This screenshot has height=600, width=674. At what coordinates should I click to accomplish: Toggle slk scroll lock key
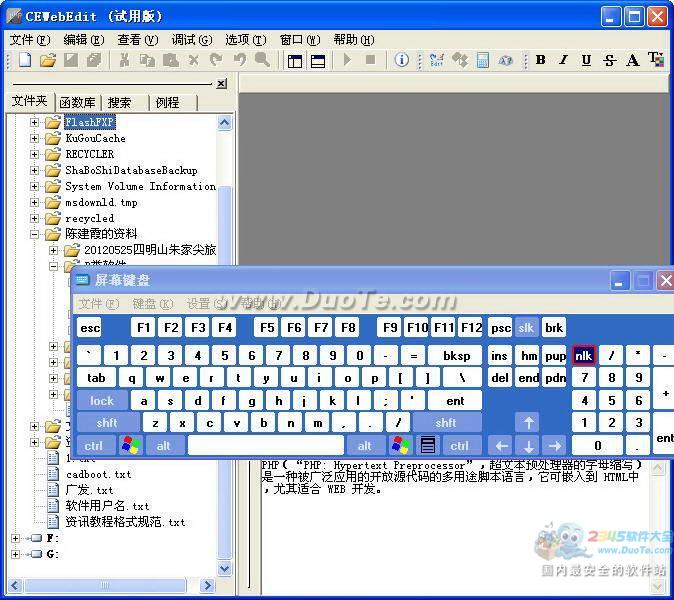click(x=526, y=328)
